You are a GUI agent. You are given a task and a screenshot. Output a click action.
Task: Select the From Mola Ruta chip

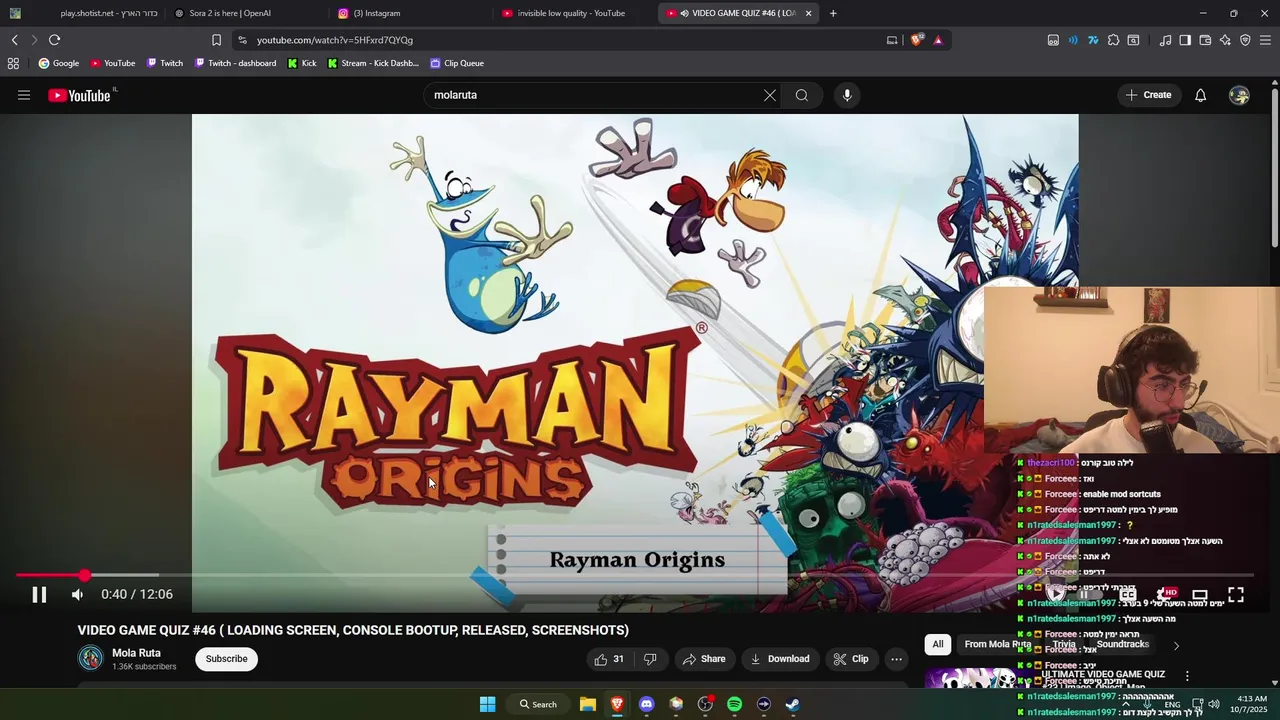click(997, 645)
